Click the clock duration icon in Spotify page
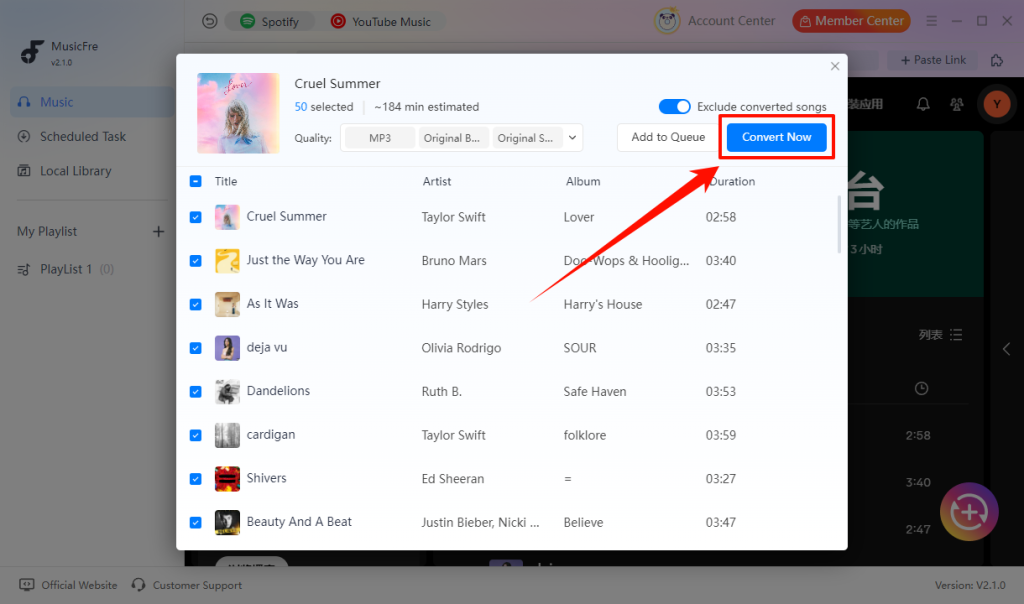The width and height of the screenshot is (1024, 604). tap(921, 389)
